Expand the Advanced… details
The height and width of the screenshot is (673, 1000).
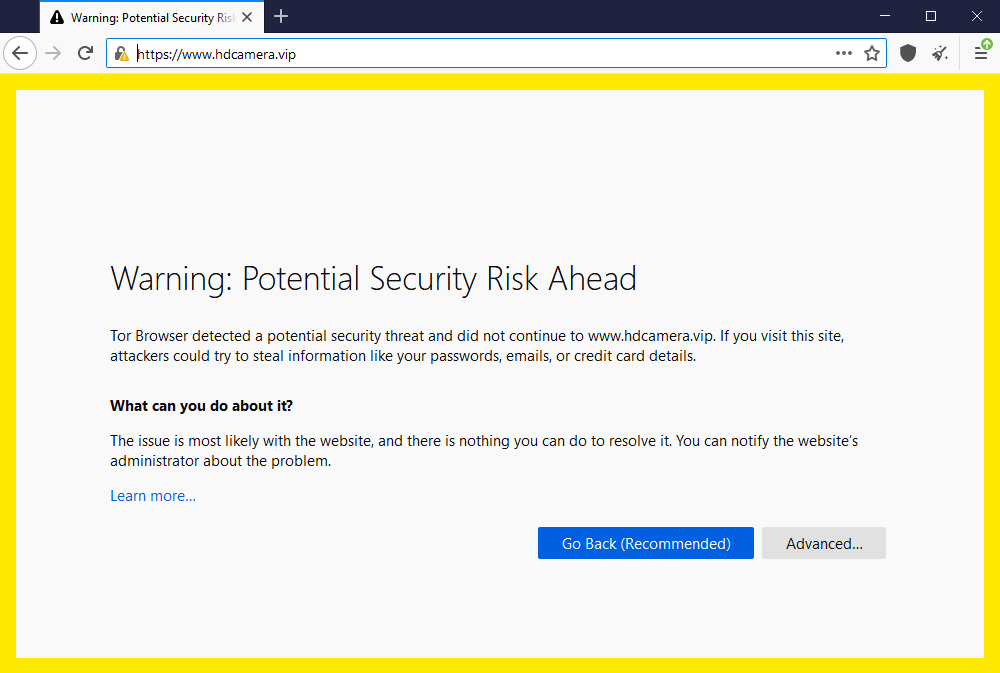[x=823, y=543]
